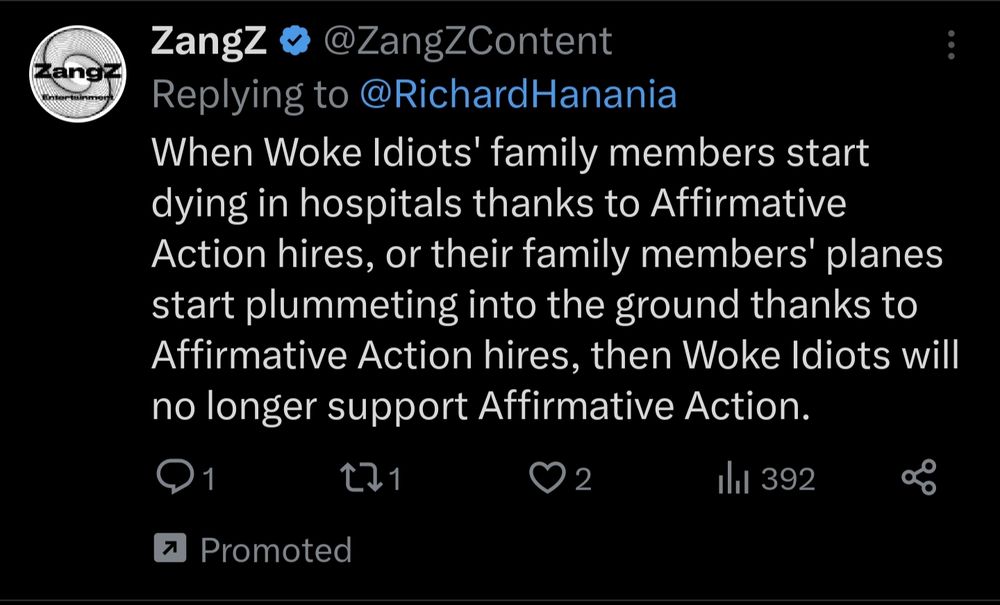Click the line "no longer support Affirmative Action."
The image size is (1000, 605).
point(478,407)
